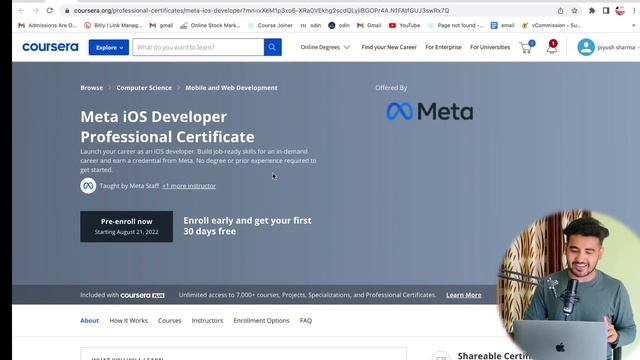Open Page not found bookmark
This screenshot has height=360, width=640.
point(456,25)
